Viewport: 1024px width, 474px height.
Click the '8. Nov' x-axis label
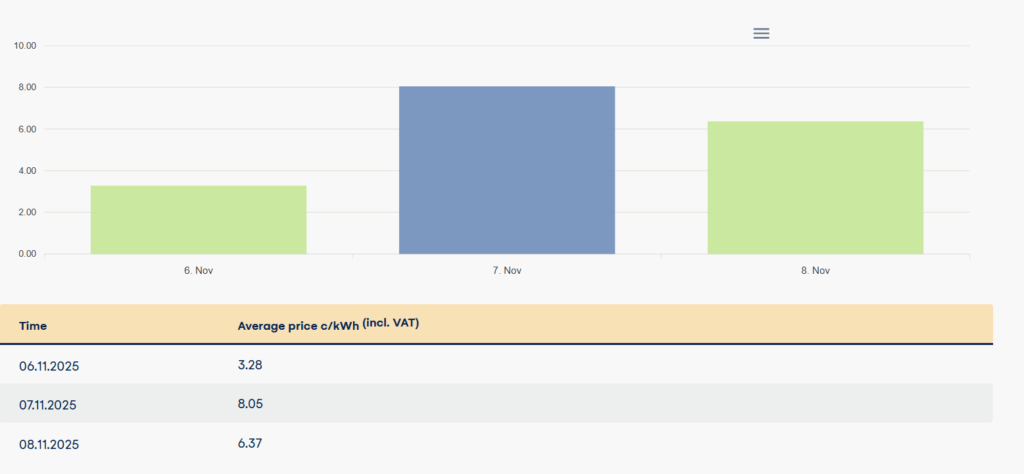click(815, 271)
